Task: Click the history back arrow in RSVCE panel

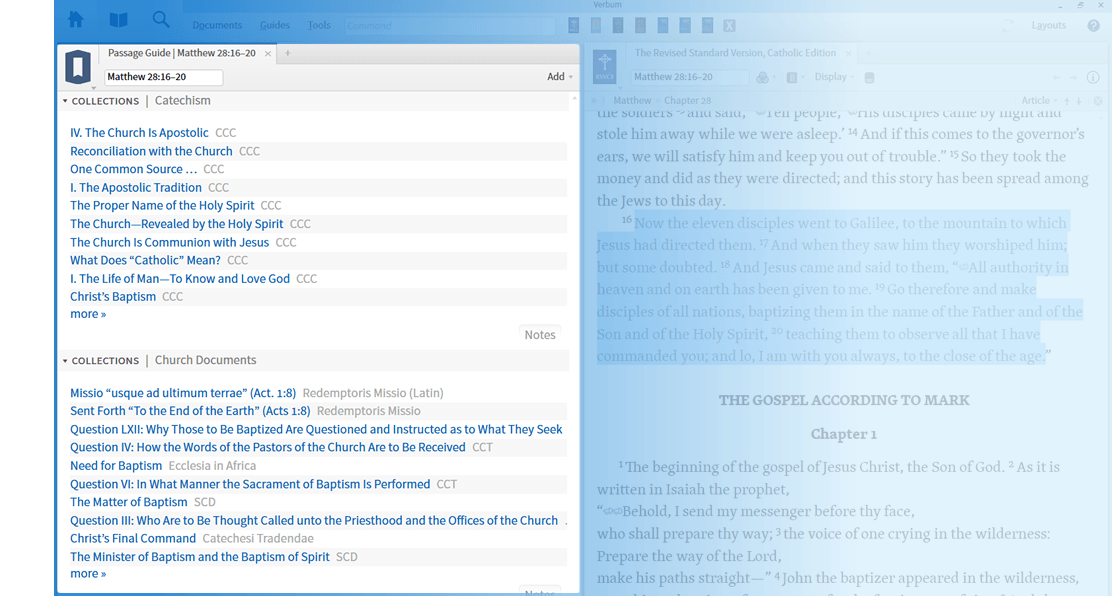Action: pyautogui.click(x=1057, y=77)
